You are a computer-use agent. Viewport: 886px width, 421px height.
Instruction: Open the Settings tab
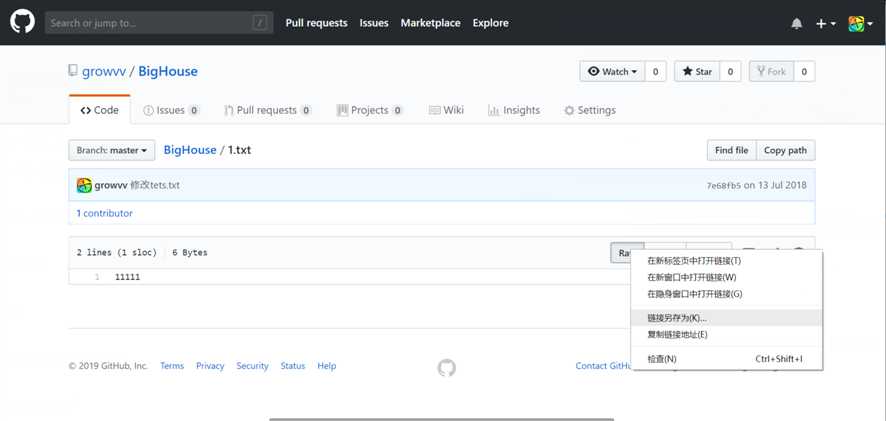(x=590, y=110)
